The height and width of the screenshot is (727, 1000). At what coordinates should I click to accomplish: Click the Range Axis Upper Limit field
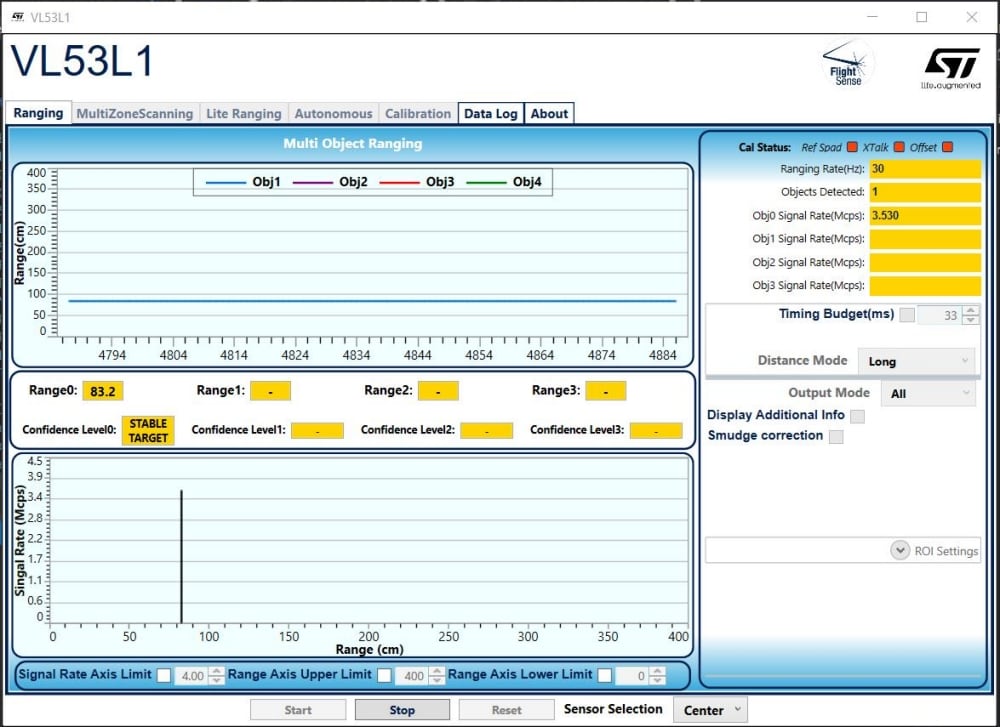412,676
